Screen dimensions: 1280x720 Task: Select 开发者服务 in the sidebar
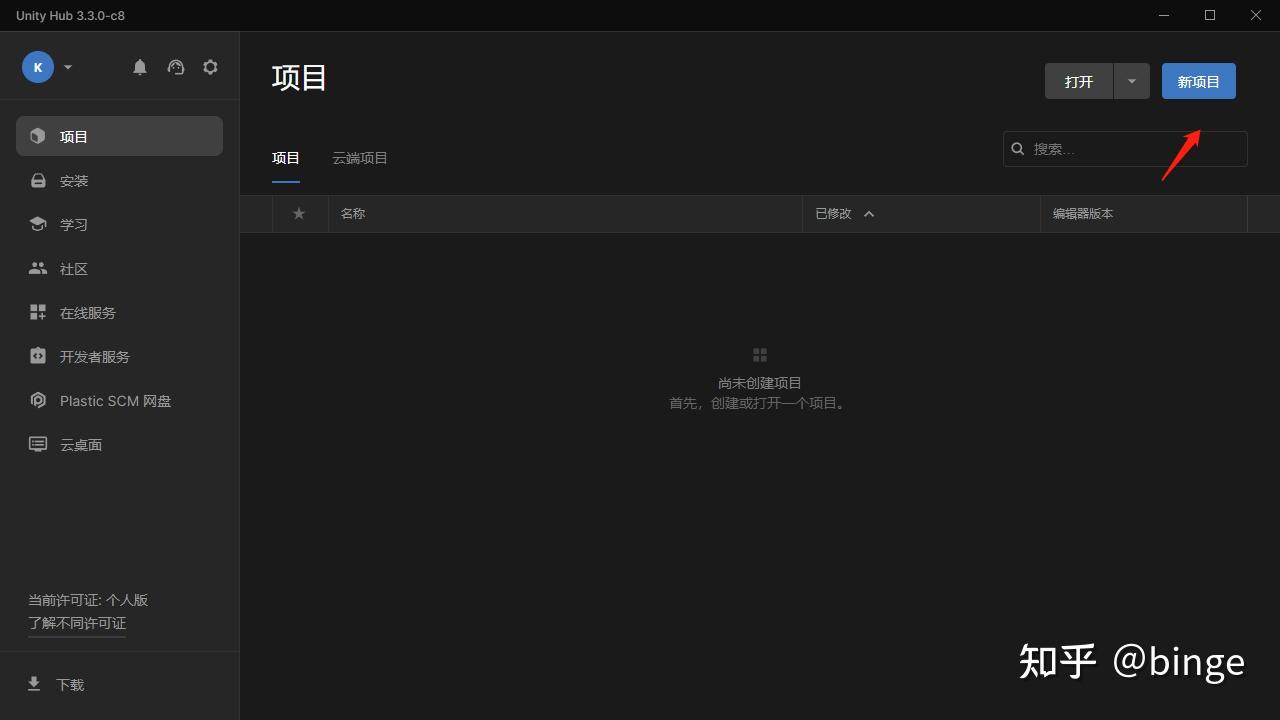tap(95, 356)
